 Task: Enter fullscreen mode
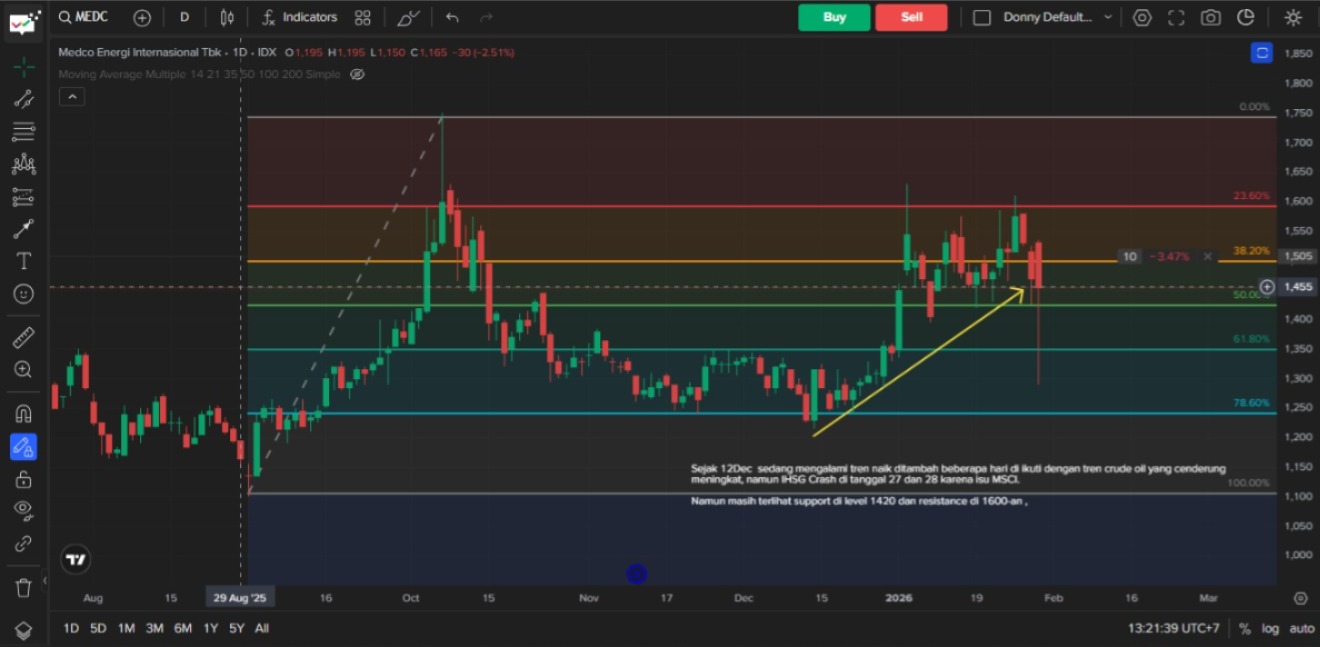point(1176,17)
